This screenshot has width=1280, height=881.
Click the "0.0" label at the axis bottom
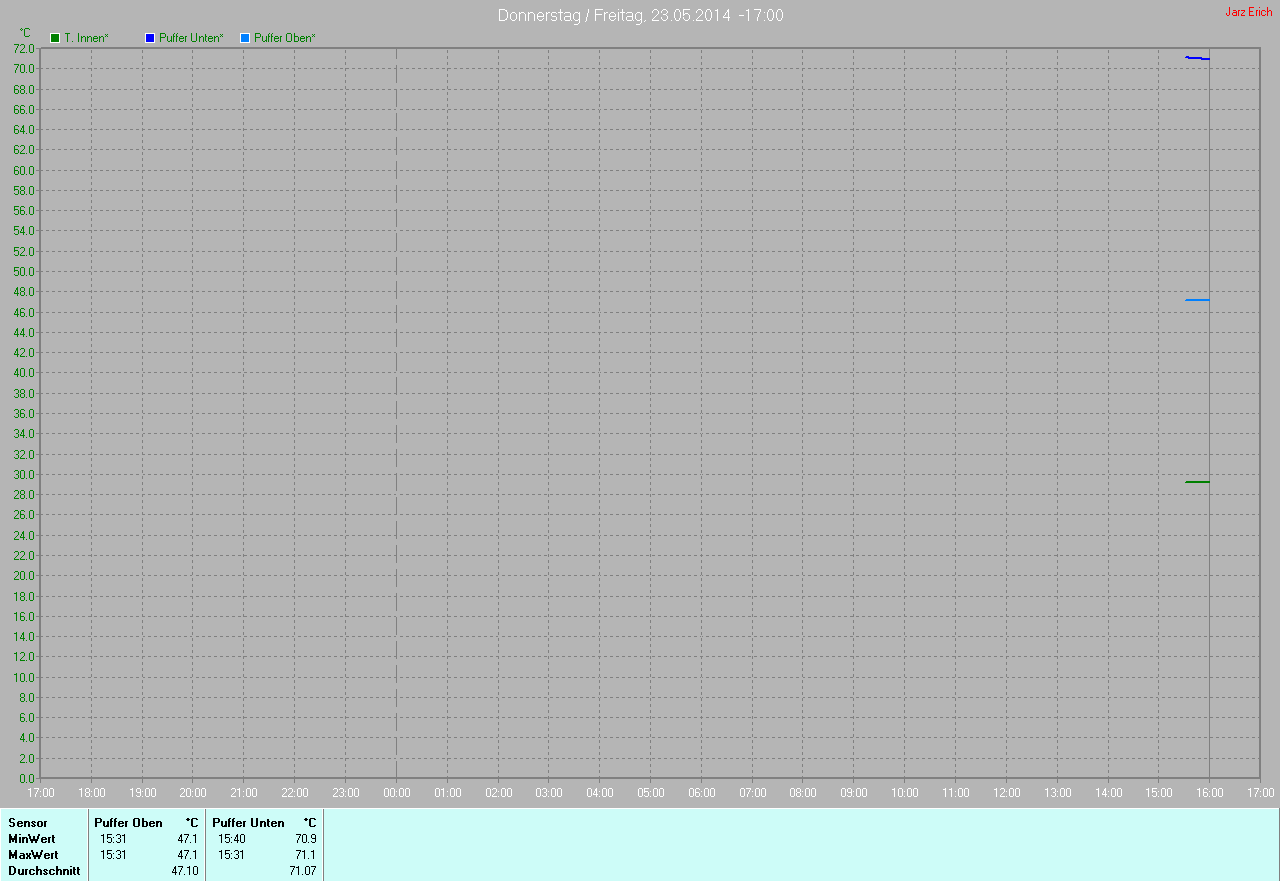(x=28, y=778)
